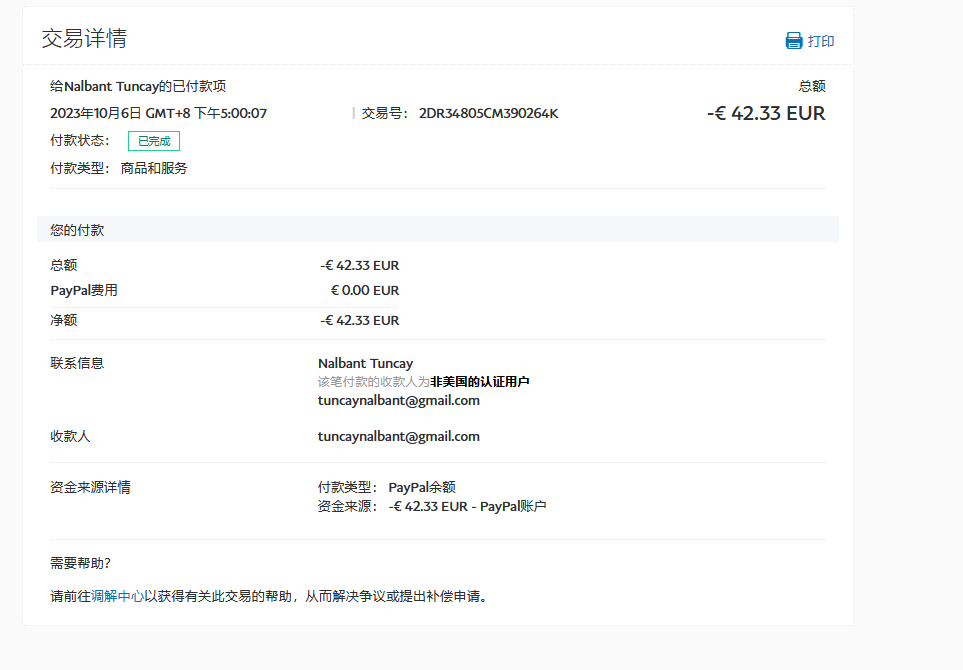This screenshot has width=963, height=670.
Task: Click the email in the 收款人 row
Action: click(398, 436)
